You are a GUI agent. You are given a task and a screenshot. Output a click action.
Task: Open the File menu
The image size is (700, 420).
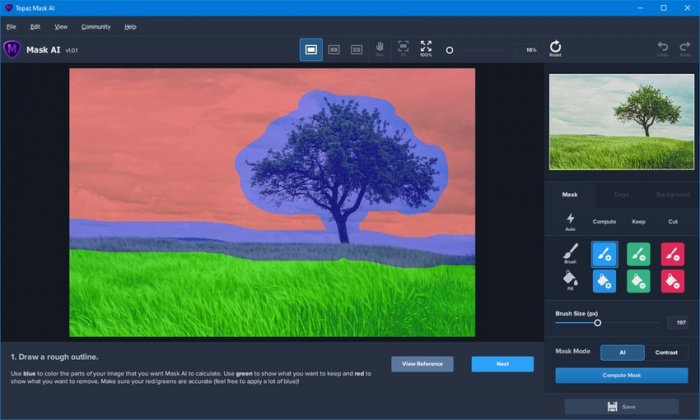coord(11,27)
